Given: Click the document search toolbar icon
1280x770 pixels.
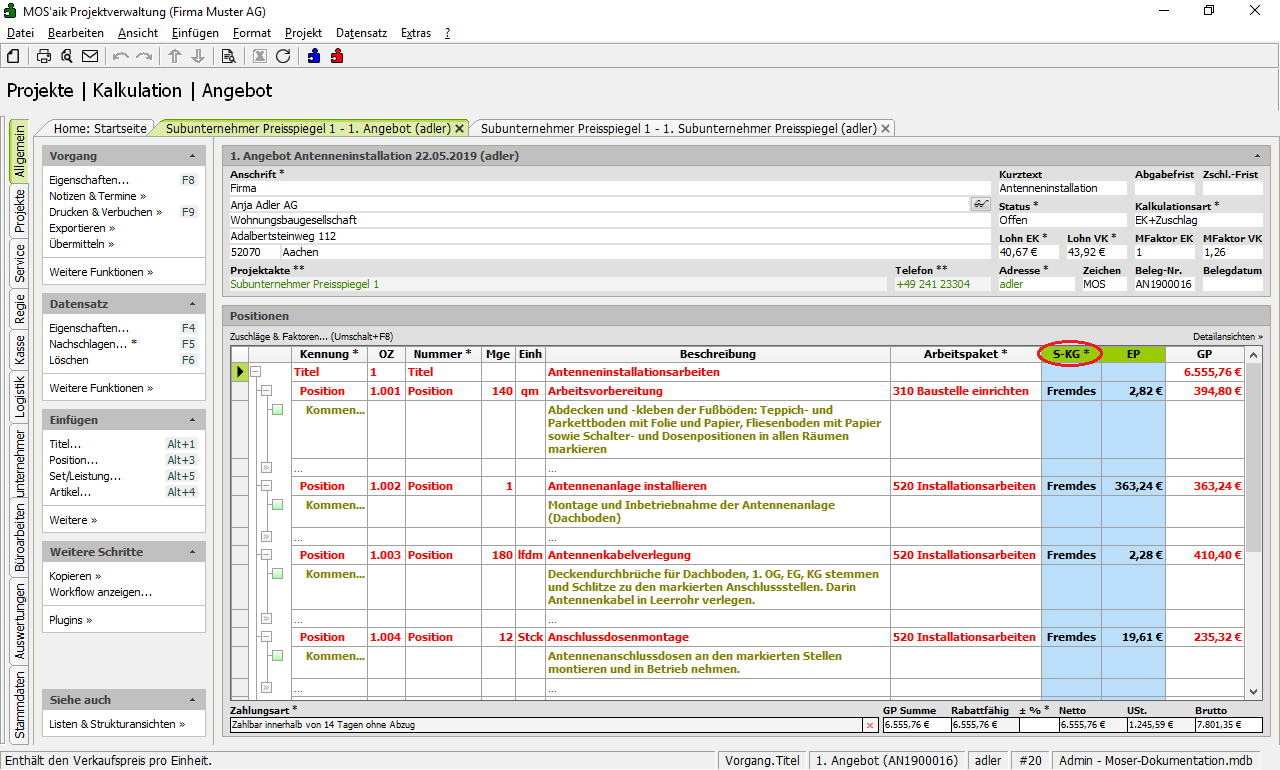Looking at the screenshot, I should (228, 56).
